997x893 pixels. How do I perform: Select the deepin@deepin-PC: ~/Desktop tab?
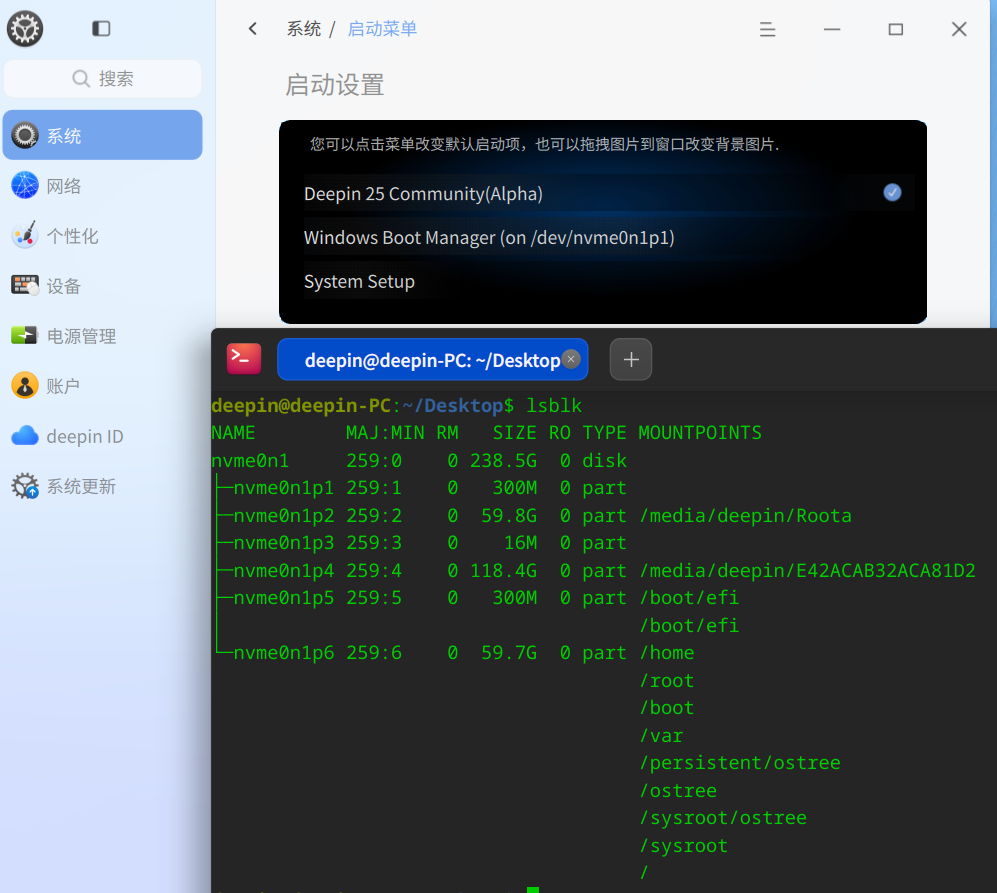point(432,360)
